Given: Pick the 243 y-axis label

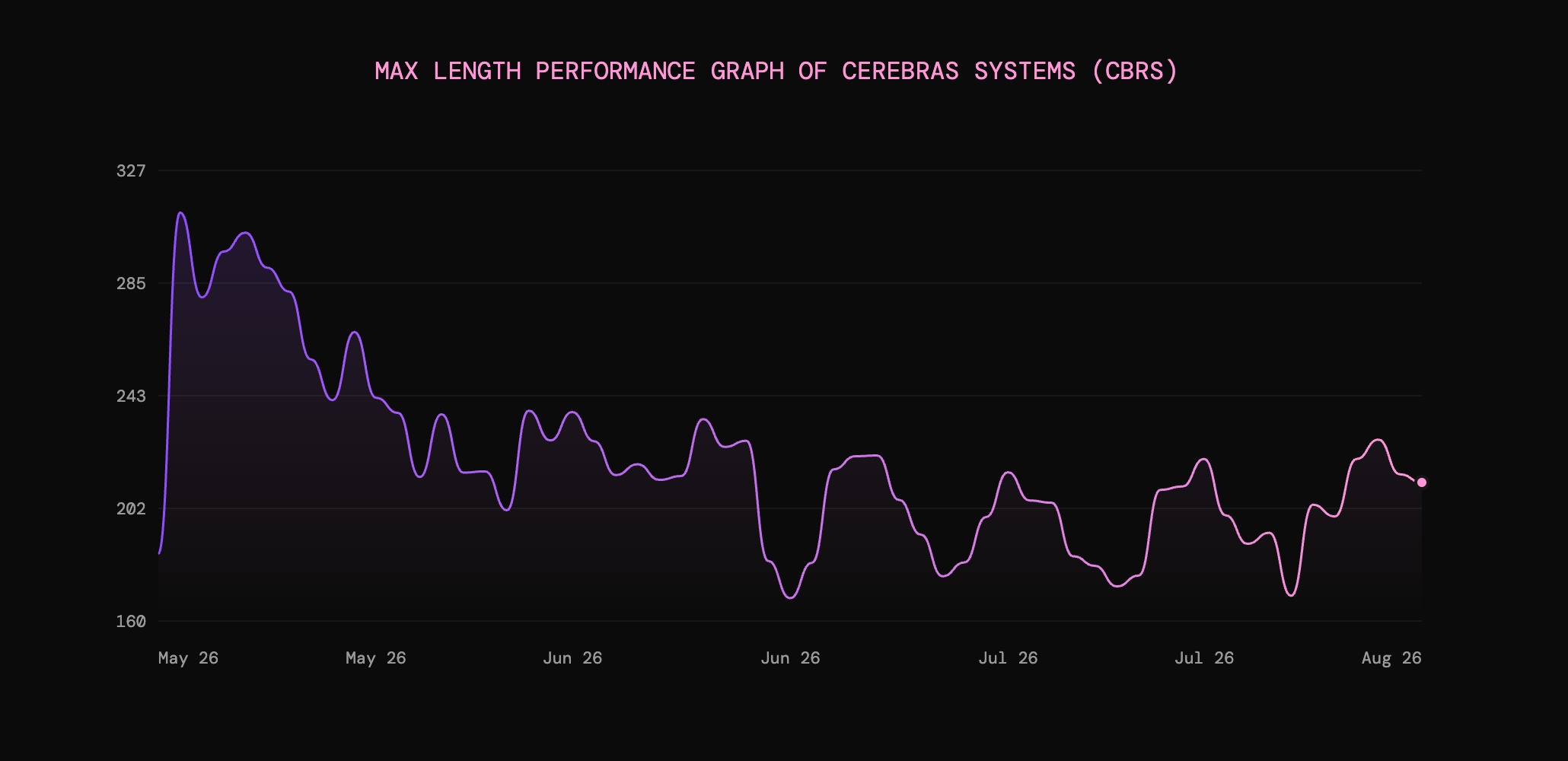Looking at the screenshot, I should 130,396.
